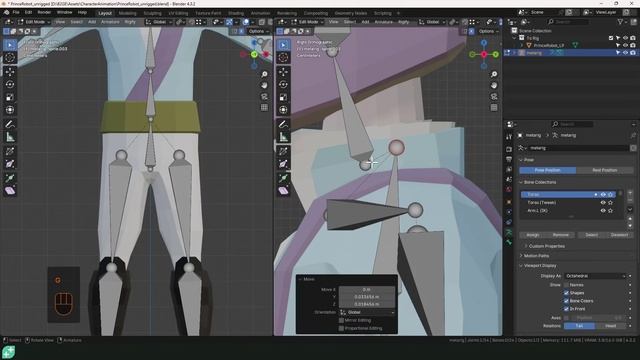Expand PrinceRobot_LP in outliner
This screenshot has height=360, width=640.
(522, 45)
